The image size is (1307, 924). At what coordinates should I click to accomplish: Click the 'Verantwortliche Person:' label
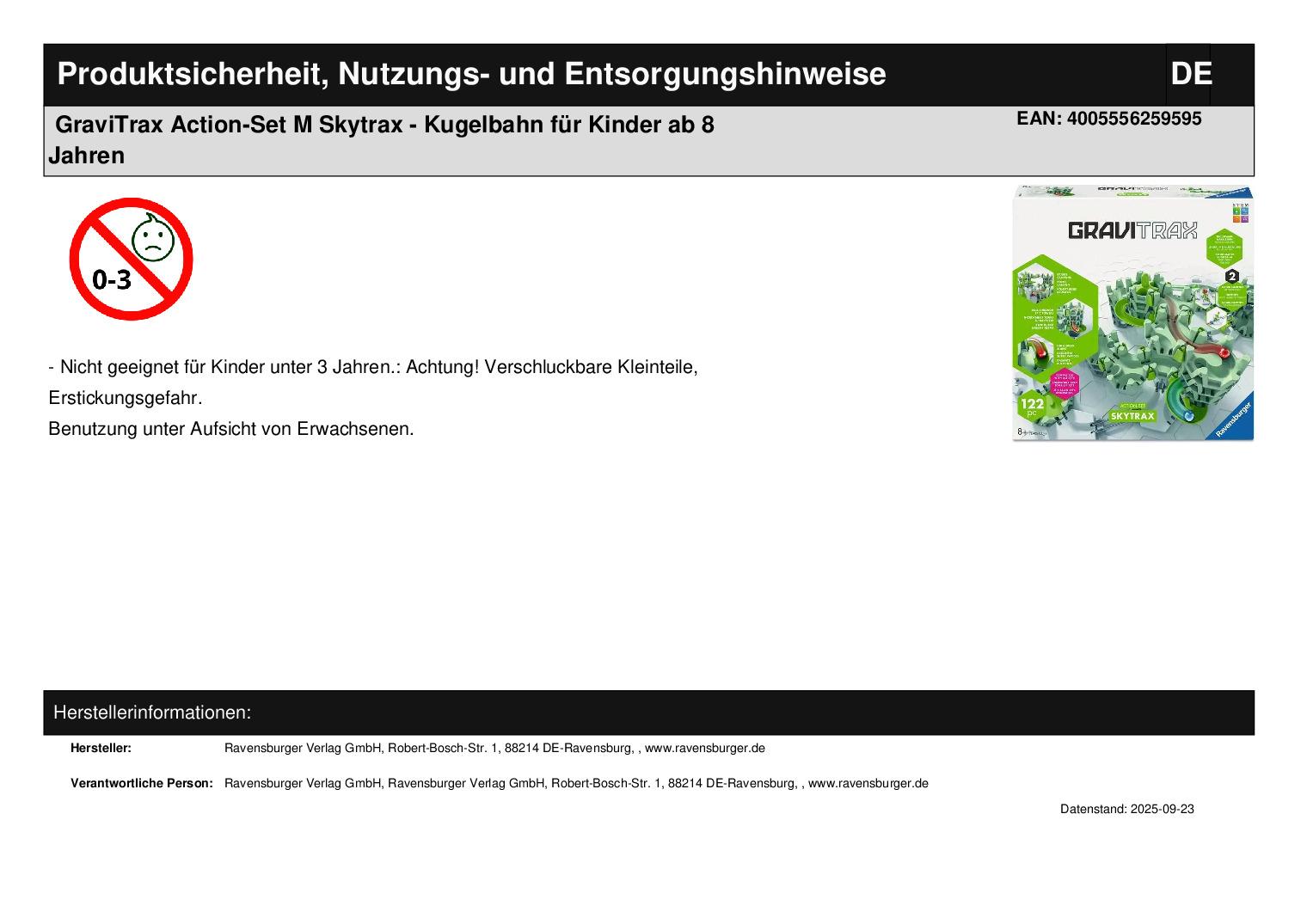(142, 783)
